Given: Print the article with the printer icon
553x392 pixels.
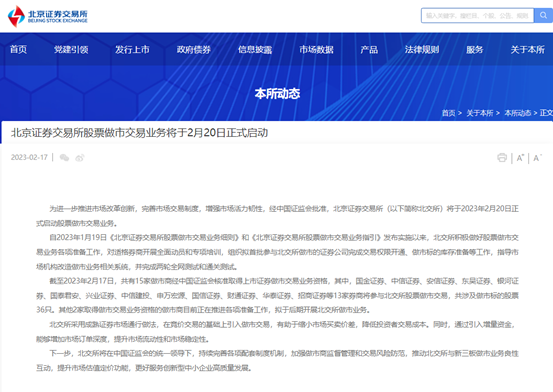Looking at the screenshot, I should point(502,158).
